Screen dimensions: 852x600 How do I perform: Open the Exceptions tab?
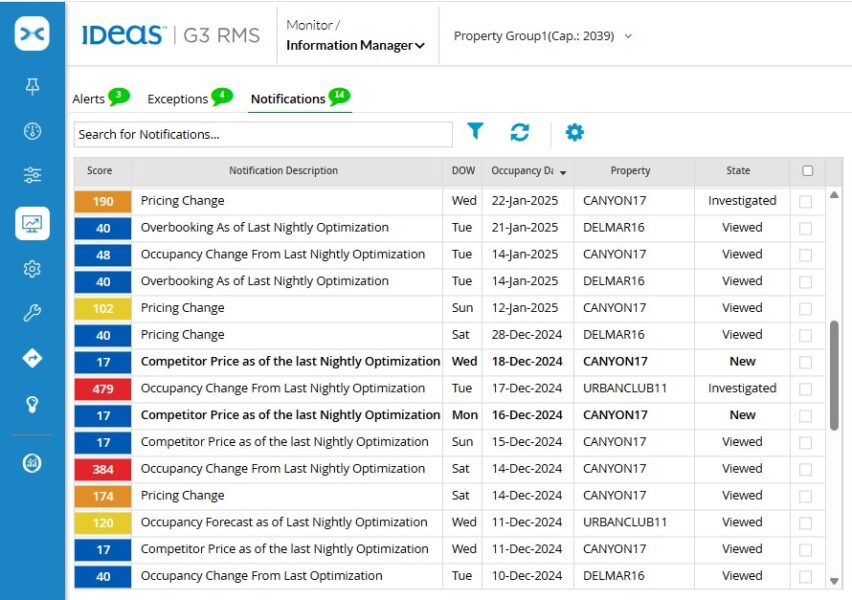coord(178,98)
